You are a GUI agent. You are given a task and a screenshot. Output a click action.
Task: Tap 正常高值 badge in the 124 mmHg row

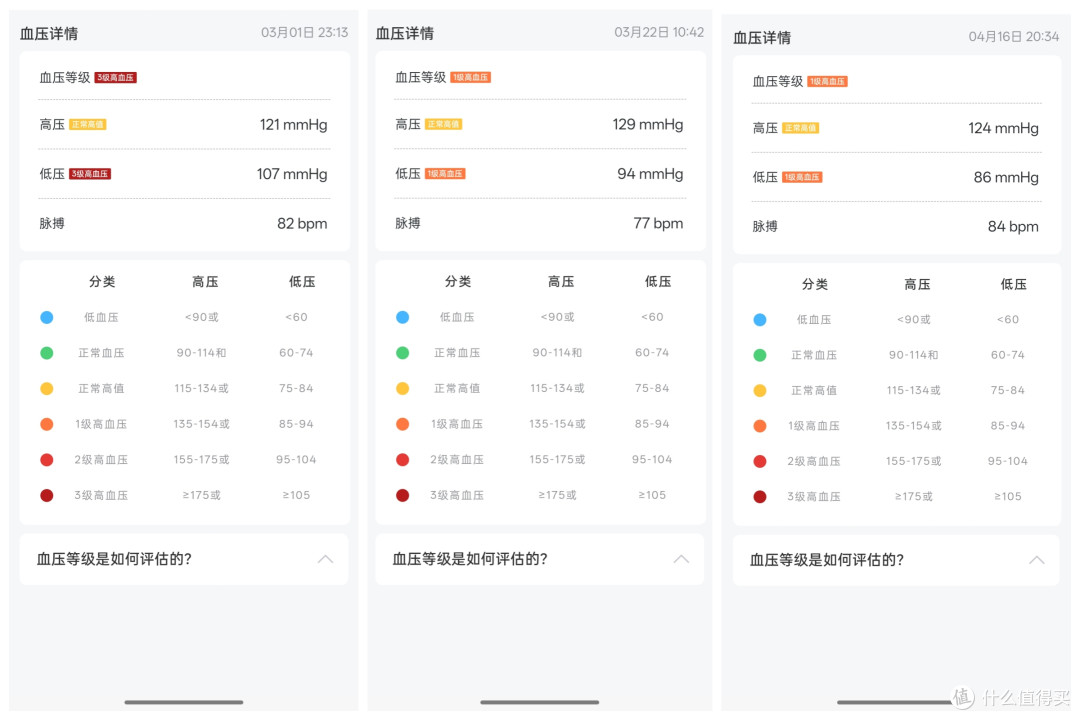click(x=800, y=128)
